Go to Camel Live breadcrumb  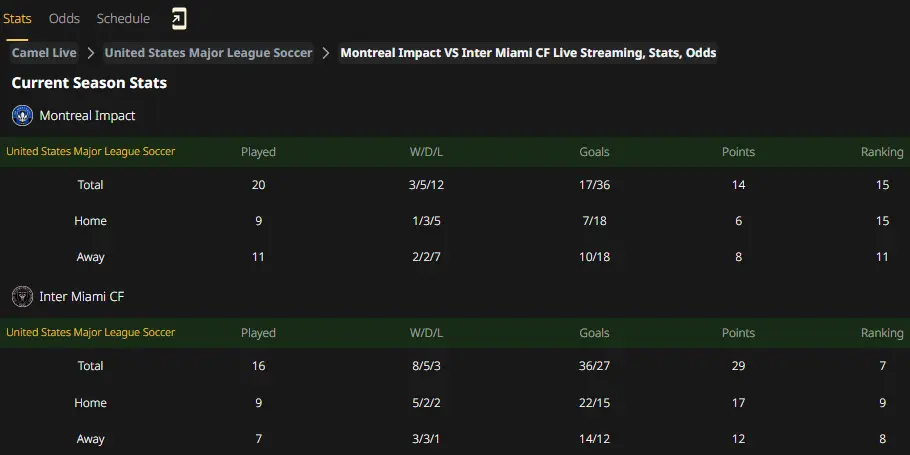click(x=44, y=53)
